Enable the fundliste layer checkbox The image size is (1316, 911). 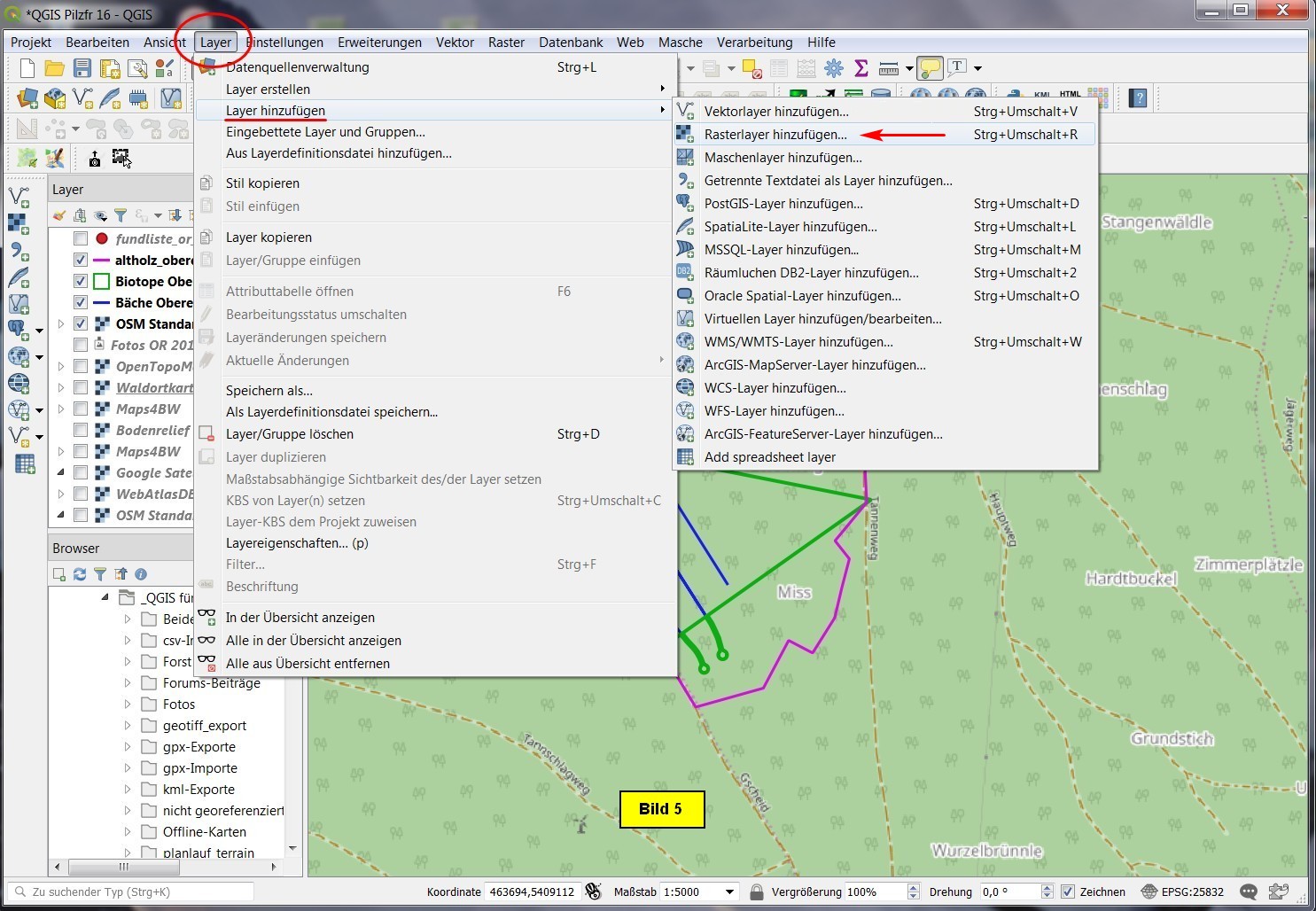click(x=81, y=238)
